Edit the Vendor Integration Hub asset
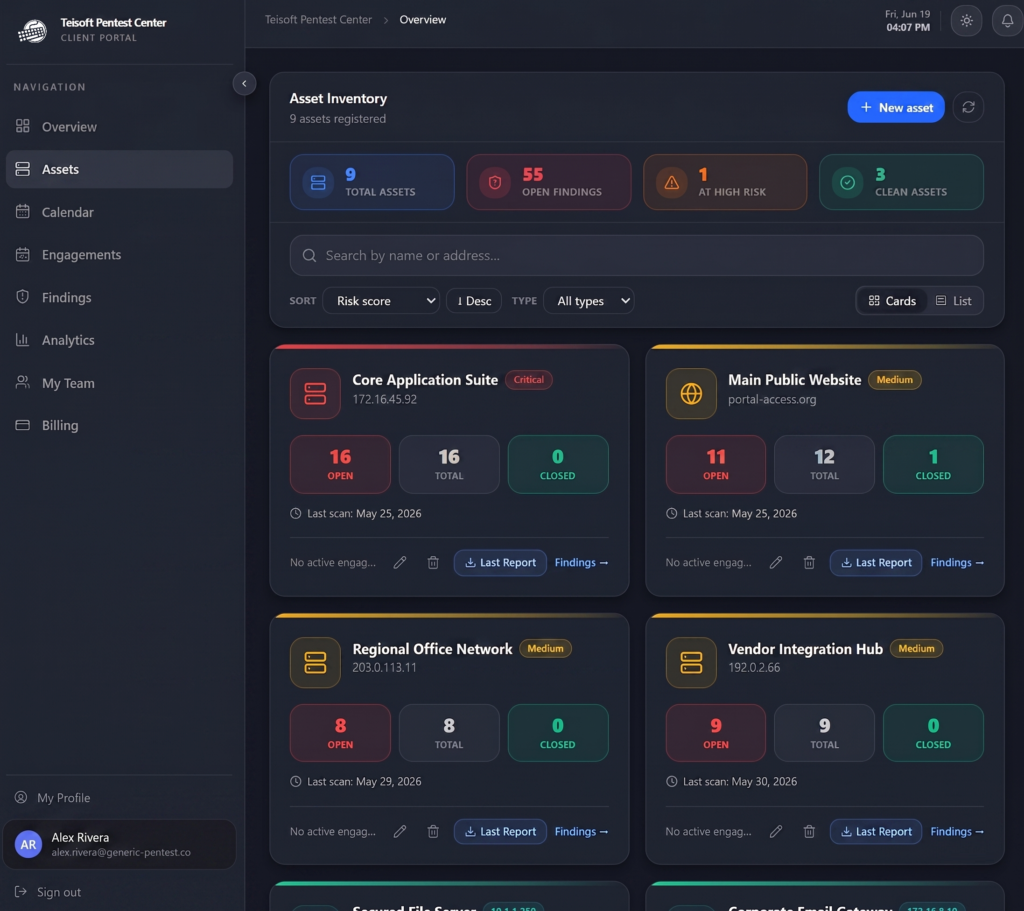Viewport: 1024px width, 911px height. 776,831
